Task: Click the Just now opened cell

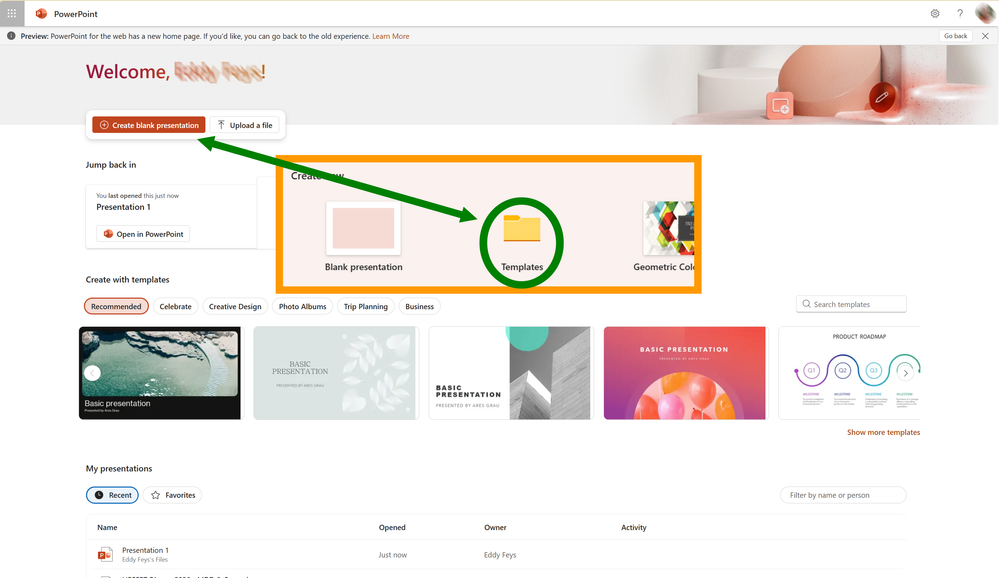Action: (392, 555)
